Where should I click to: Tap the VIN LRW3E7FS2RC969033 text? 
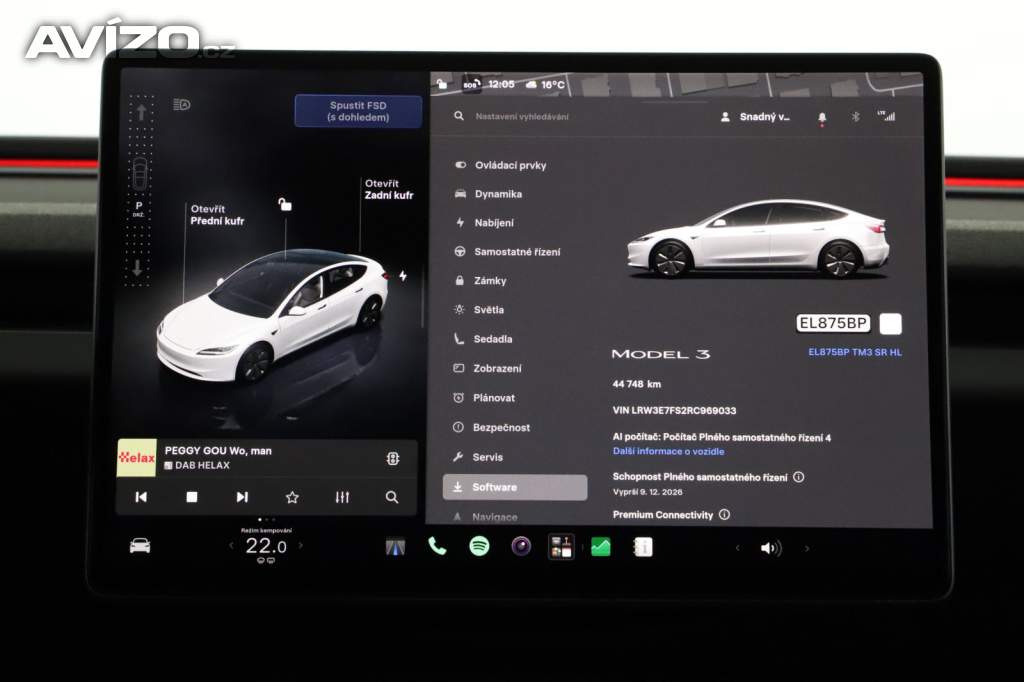pyautogui.click(x=674, y=410)
